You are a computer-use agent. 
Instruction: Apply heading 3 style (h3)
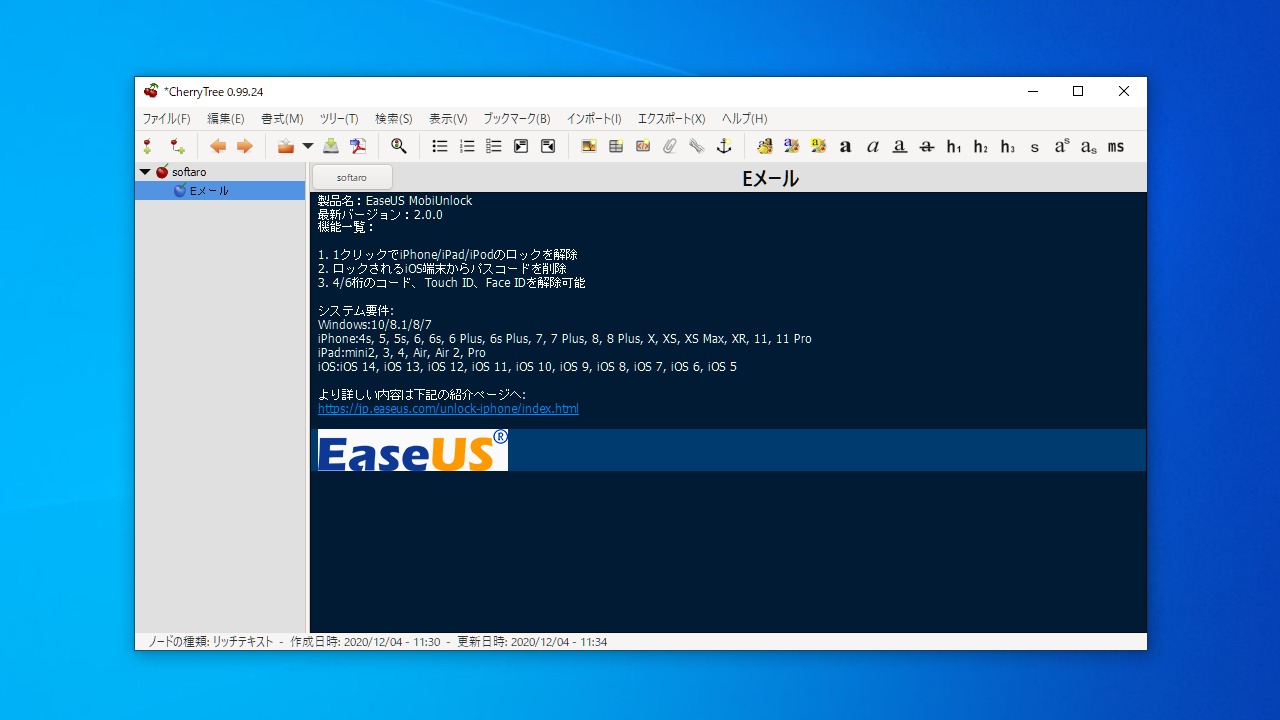pyautogui.click(x=1008, y=146)
